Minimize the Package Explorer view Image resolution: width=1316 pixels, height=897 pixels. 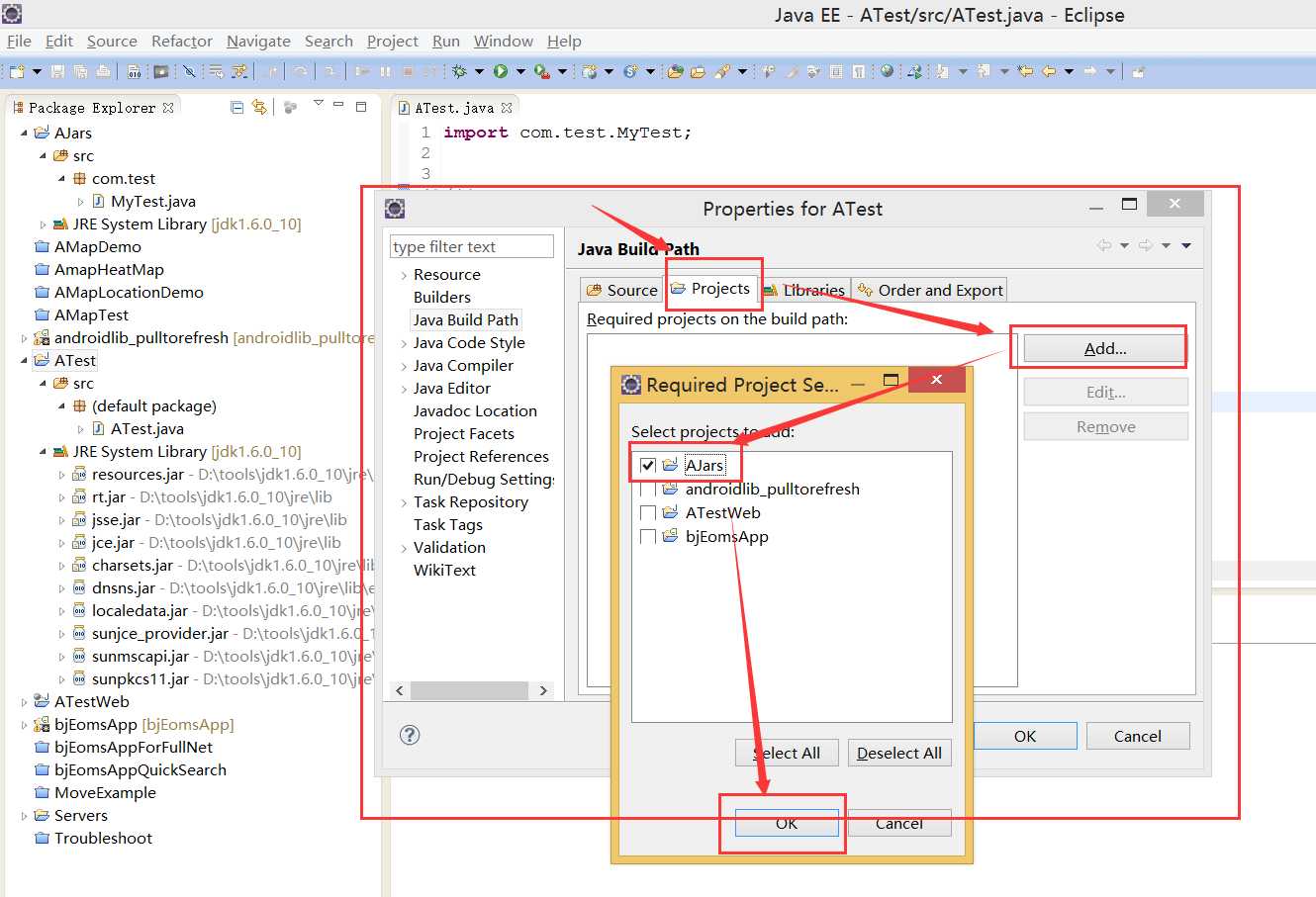pos(338,105)
